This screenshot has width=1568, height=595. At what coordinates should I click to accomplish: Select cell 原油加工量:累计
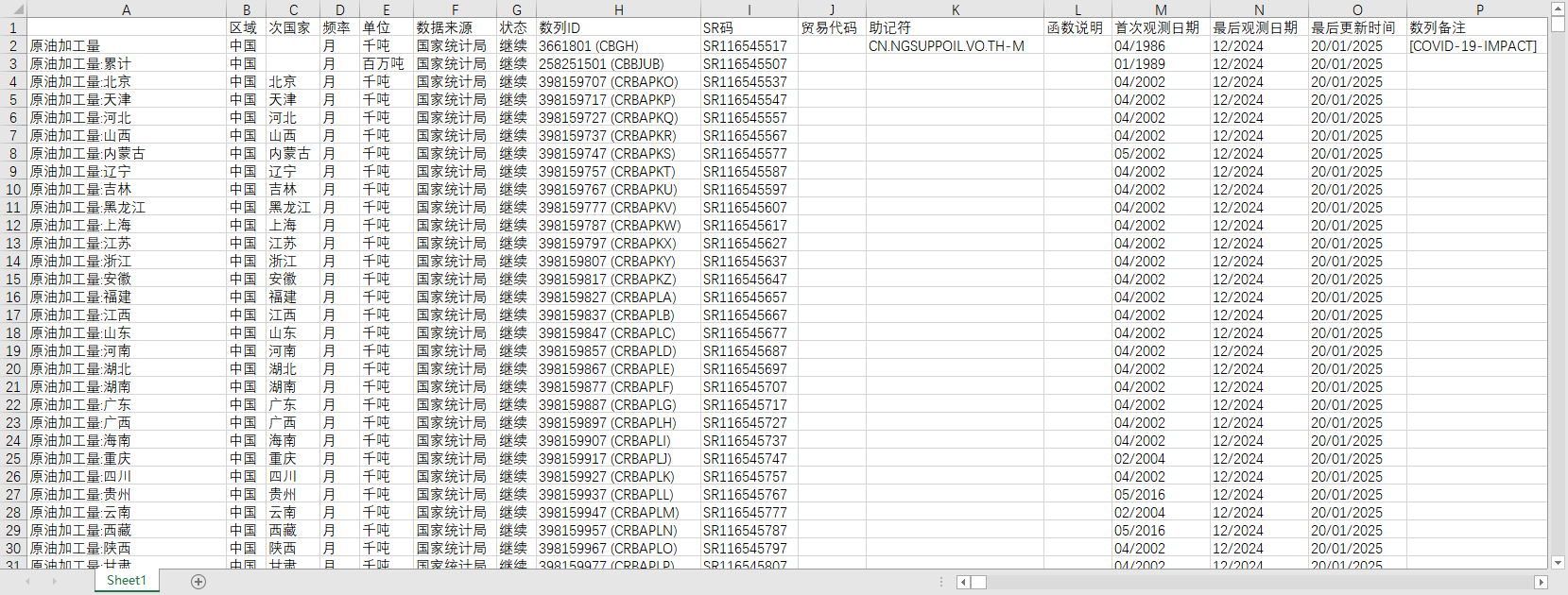point(127,63)
